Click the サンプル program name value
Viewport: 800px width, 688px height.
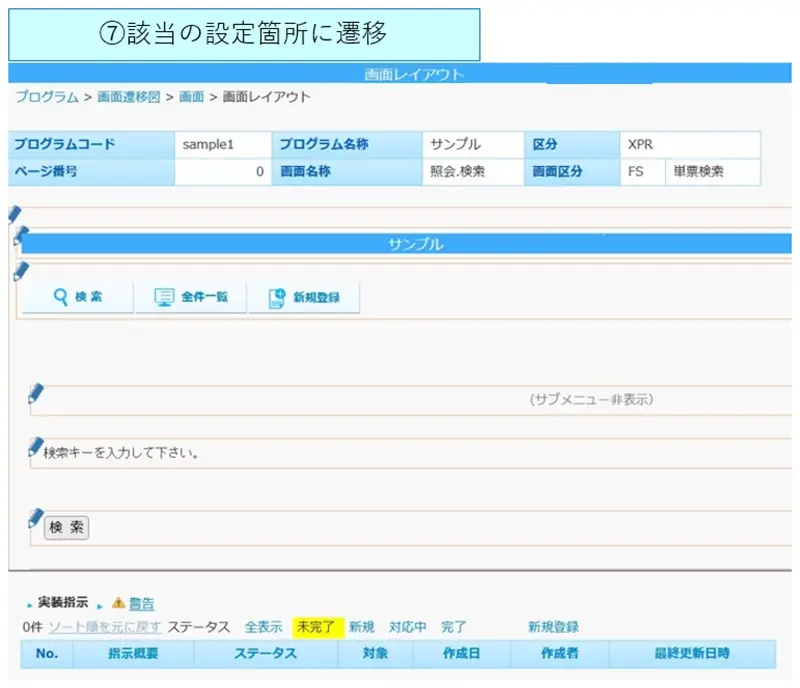(x=456, y=144)
